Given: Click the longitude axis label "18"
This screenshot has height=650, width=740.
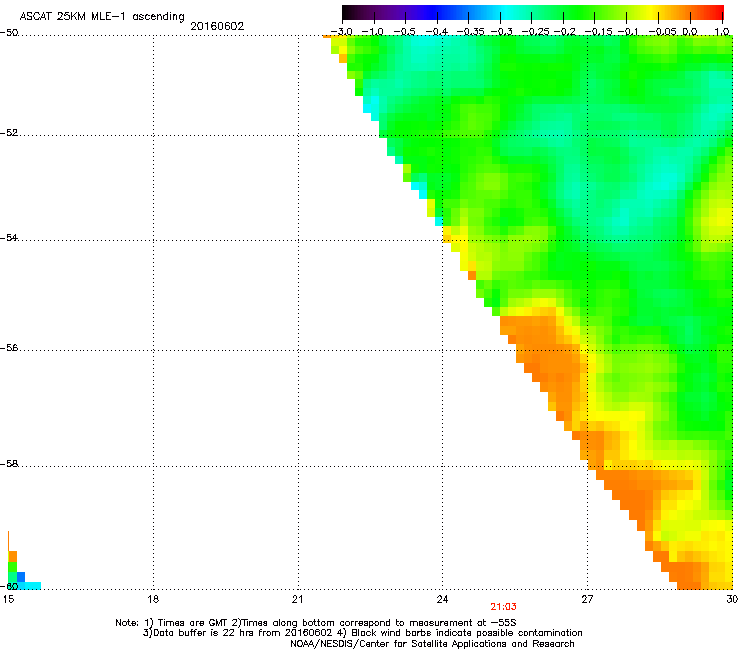Looking at the screenshot, I should pyautogui.click(x=153, y=599).
